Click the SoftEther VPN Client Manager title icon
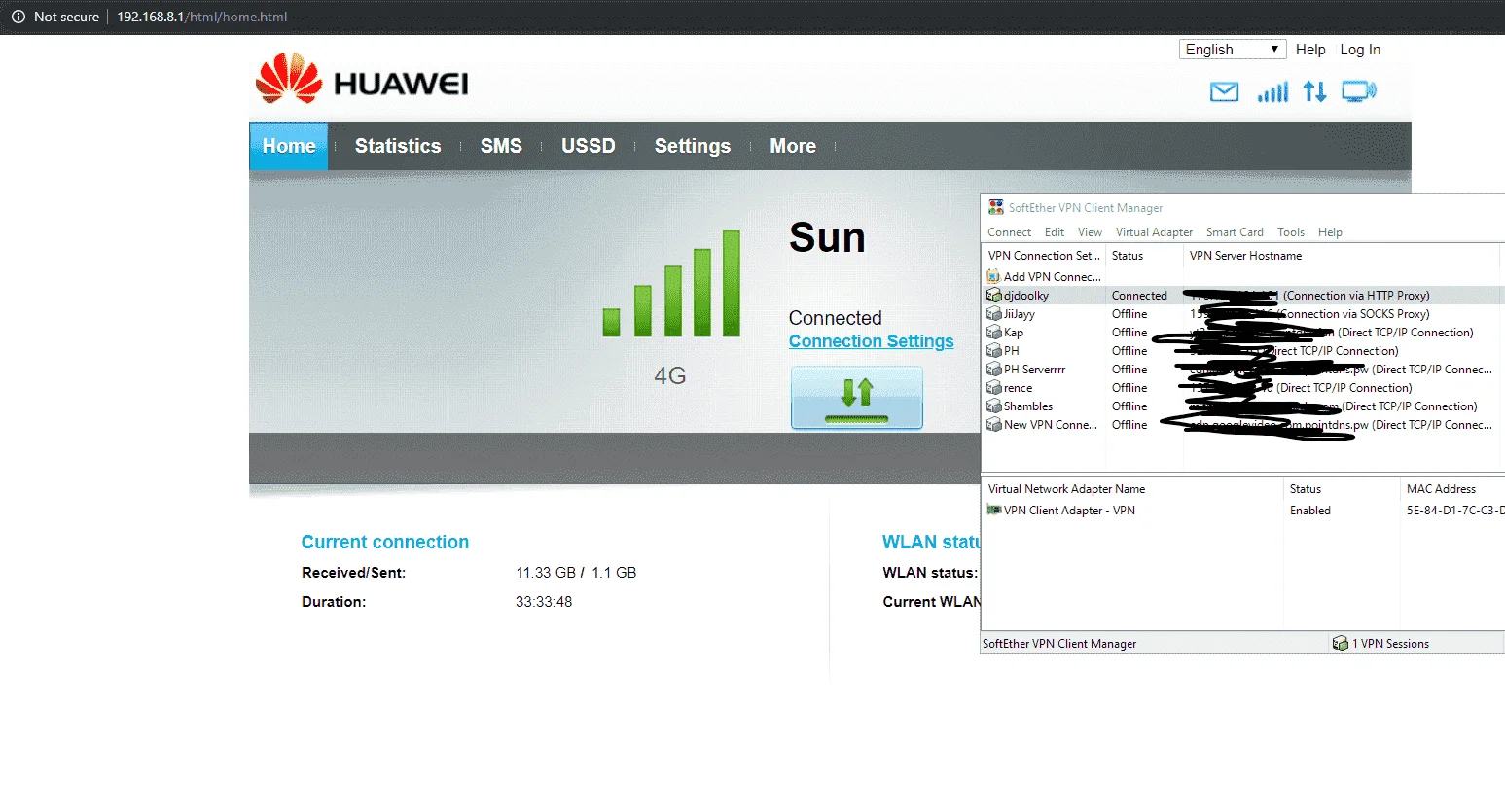This screenshot has width=1505, height=812. [x=996, y=207]
